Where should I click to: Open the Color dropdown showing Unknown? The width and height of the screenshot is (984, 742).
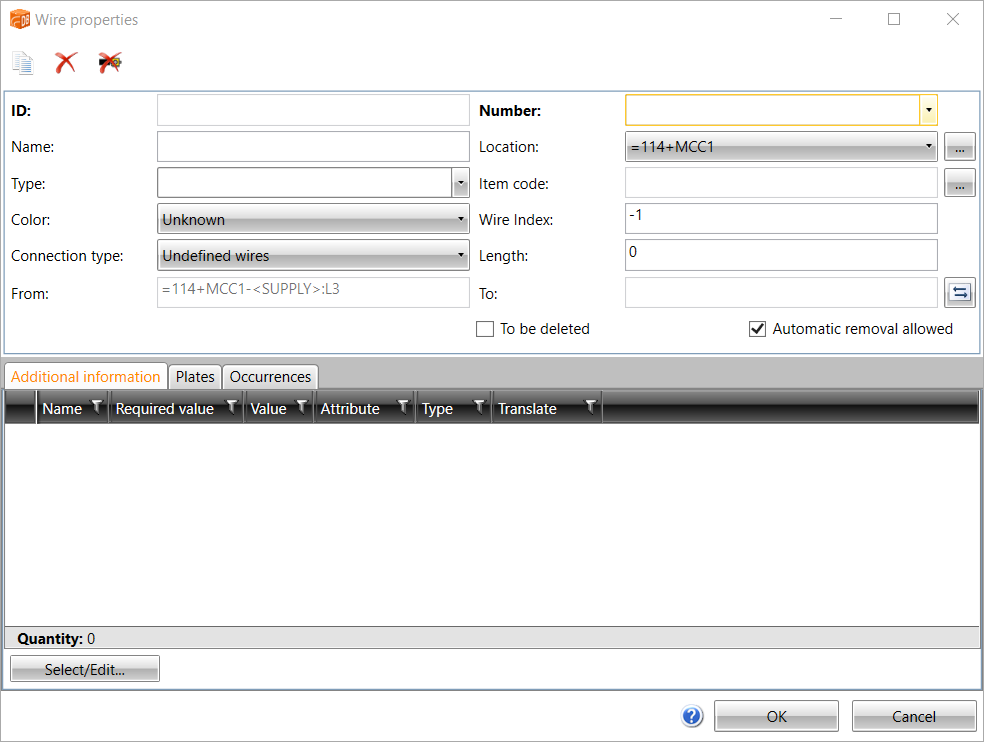click(313, 219)
